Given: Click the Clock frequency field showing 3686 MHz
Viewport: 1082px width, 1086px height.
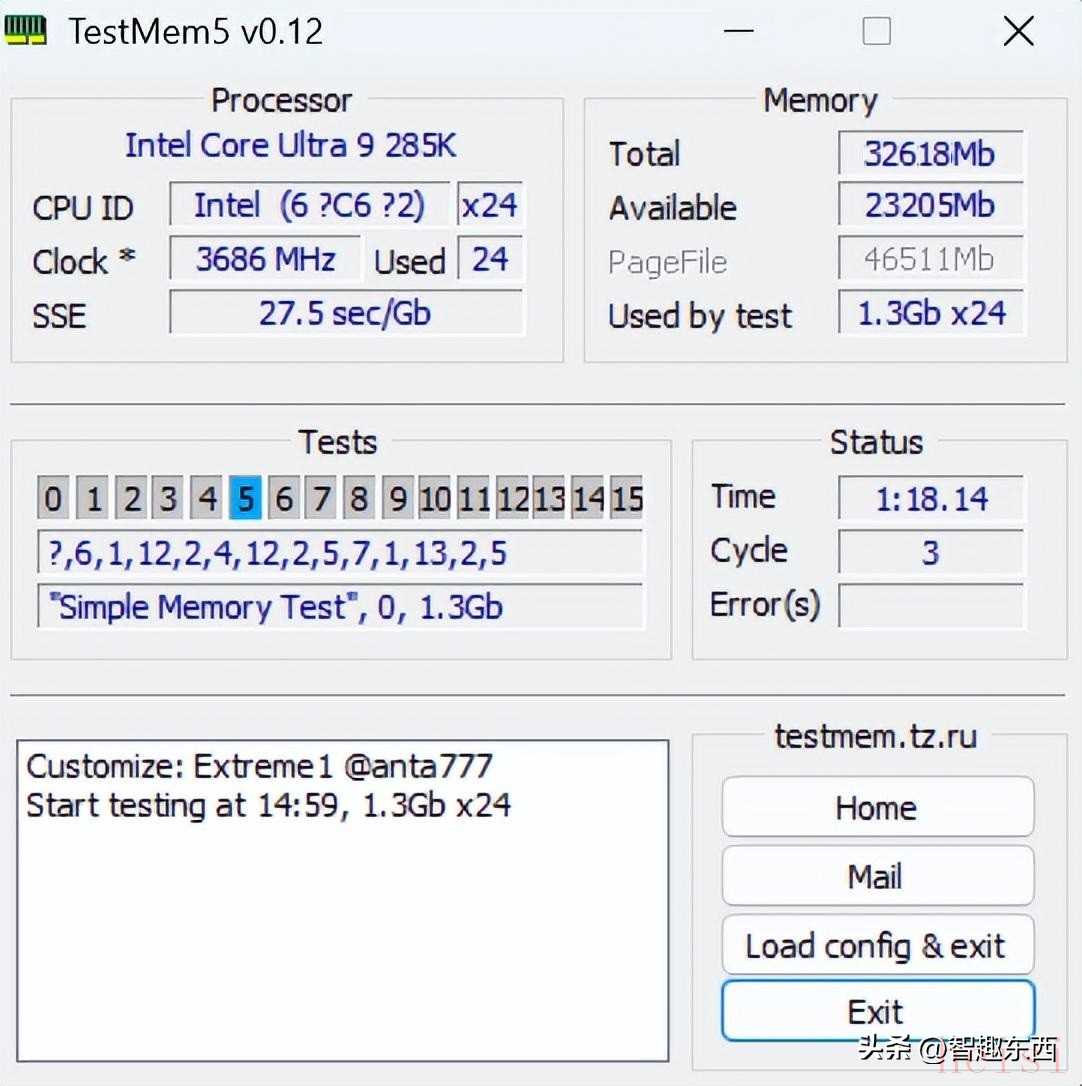Looking at the screenshot, I should point(265,260).
